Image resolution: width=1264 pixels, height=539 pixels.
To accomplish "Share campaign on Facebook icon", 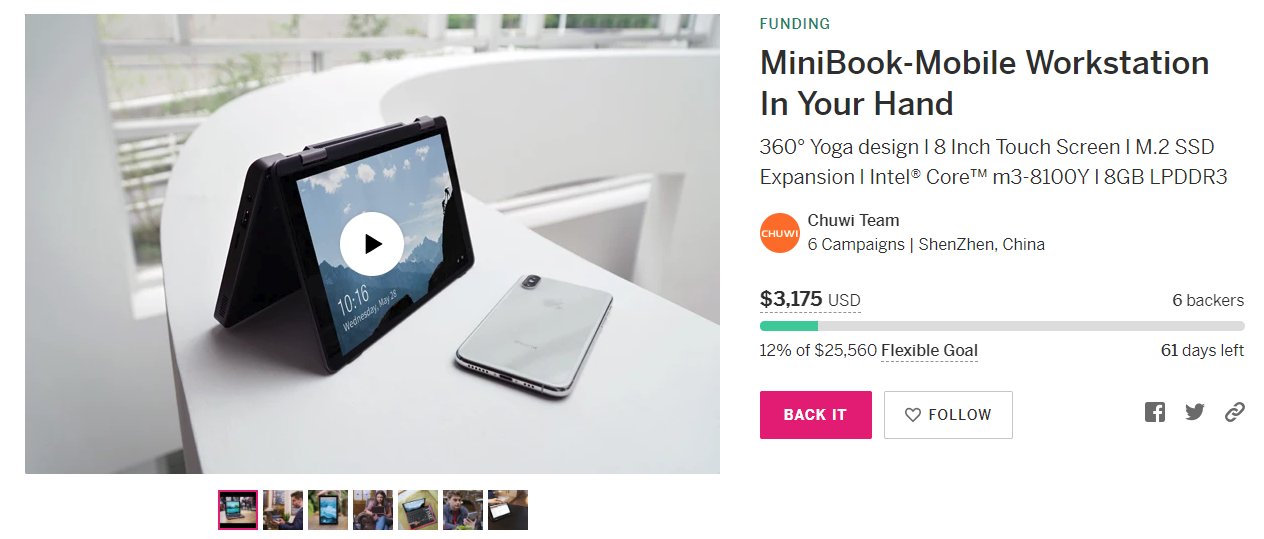I will click(x=1155, y=412).
